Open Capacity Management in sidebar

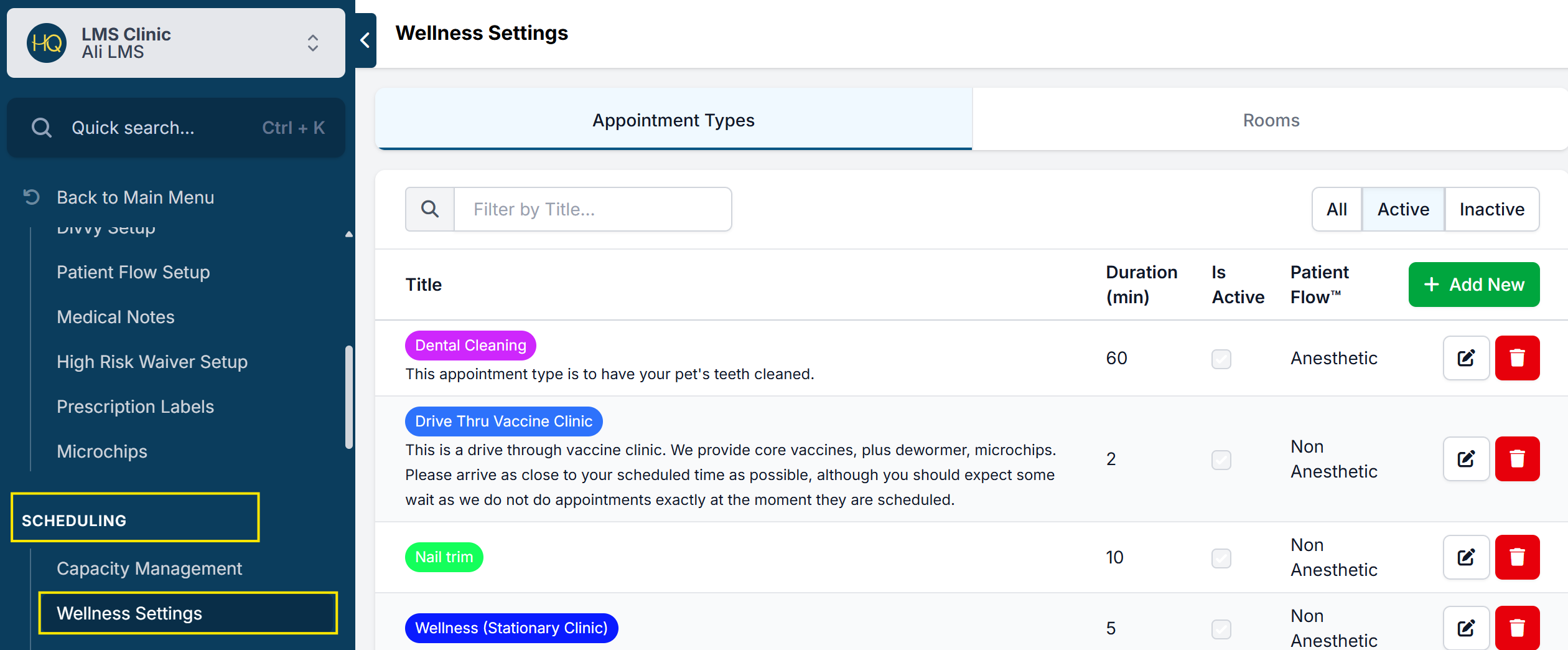(149, 568)
